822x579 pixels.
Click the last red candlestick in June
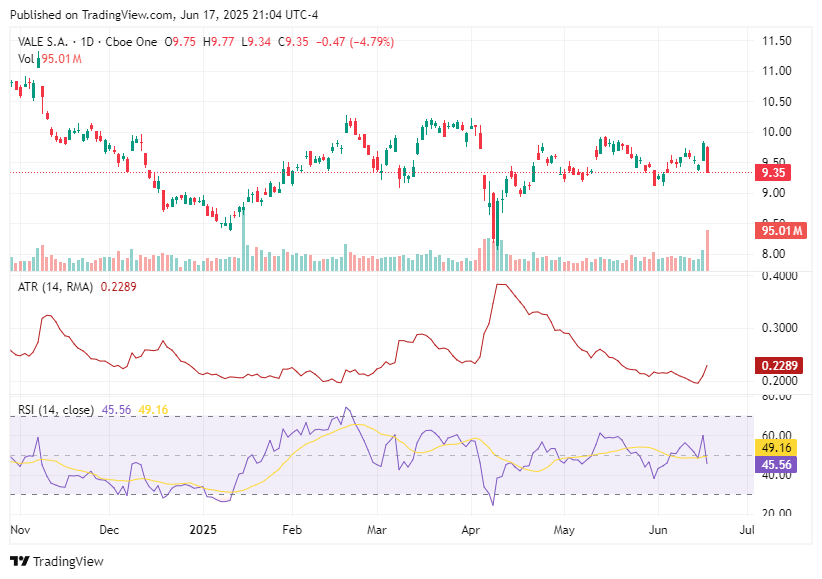coord(708,159)
